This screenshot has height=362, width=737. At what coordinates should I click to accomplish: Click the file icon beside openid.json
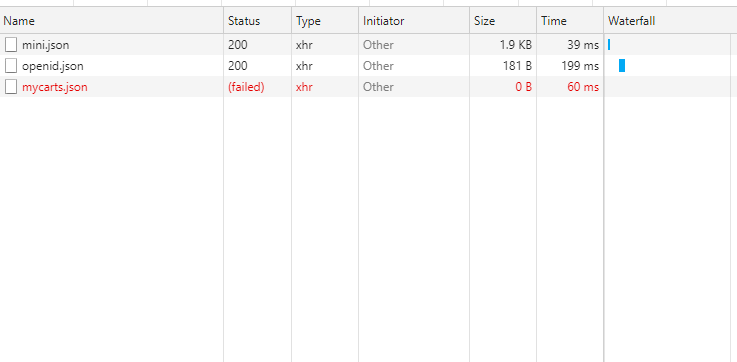(x=11, y=66)
